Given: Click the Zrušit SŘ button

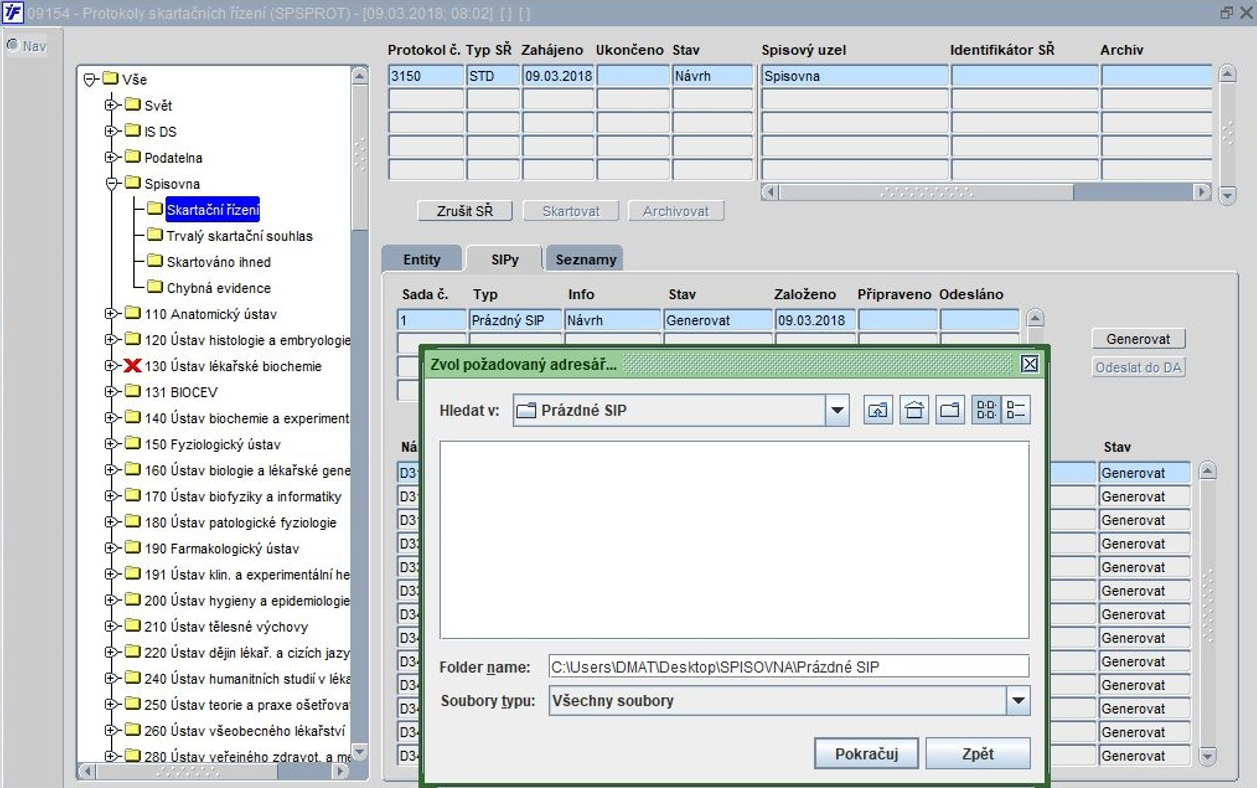Looking at the screenshot, I should point(465,211).
